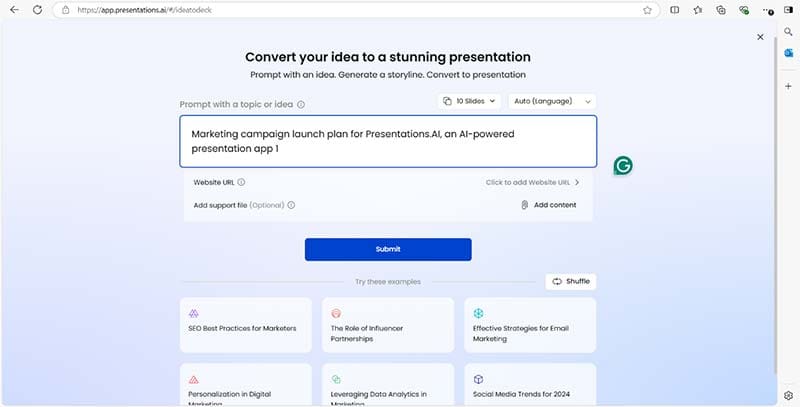
Task: Open the split screen browser icon
Action: 674,10
